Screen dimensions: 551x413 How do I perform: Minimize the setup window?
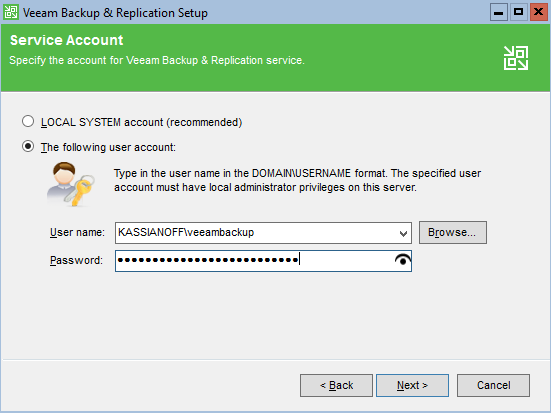499,12
